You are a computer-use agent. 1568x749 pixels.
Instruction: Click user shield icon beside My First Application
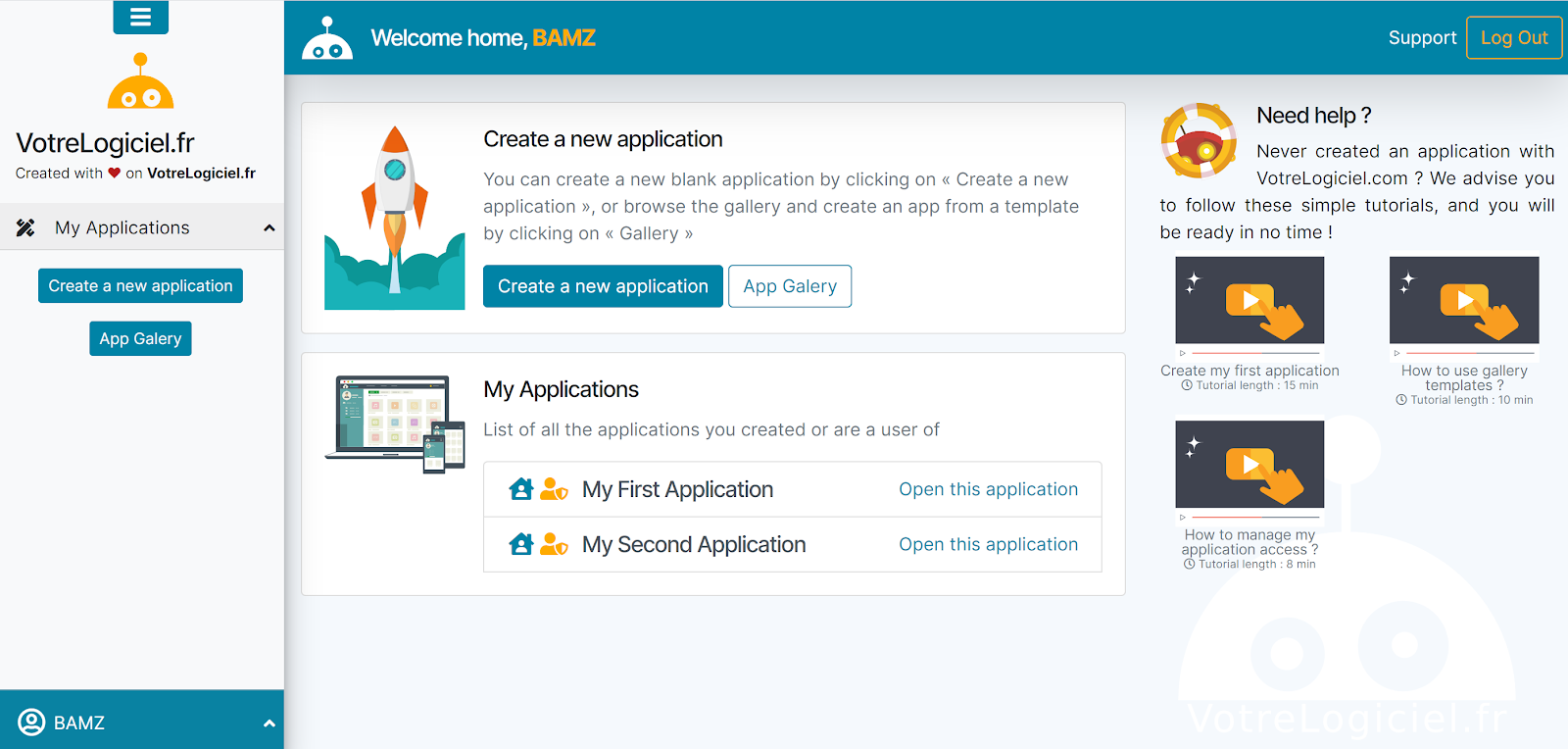pos(554,489)
